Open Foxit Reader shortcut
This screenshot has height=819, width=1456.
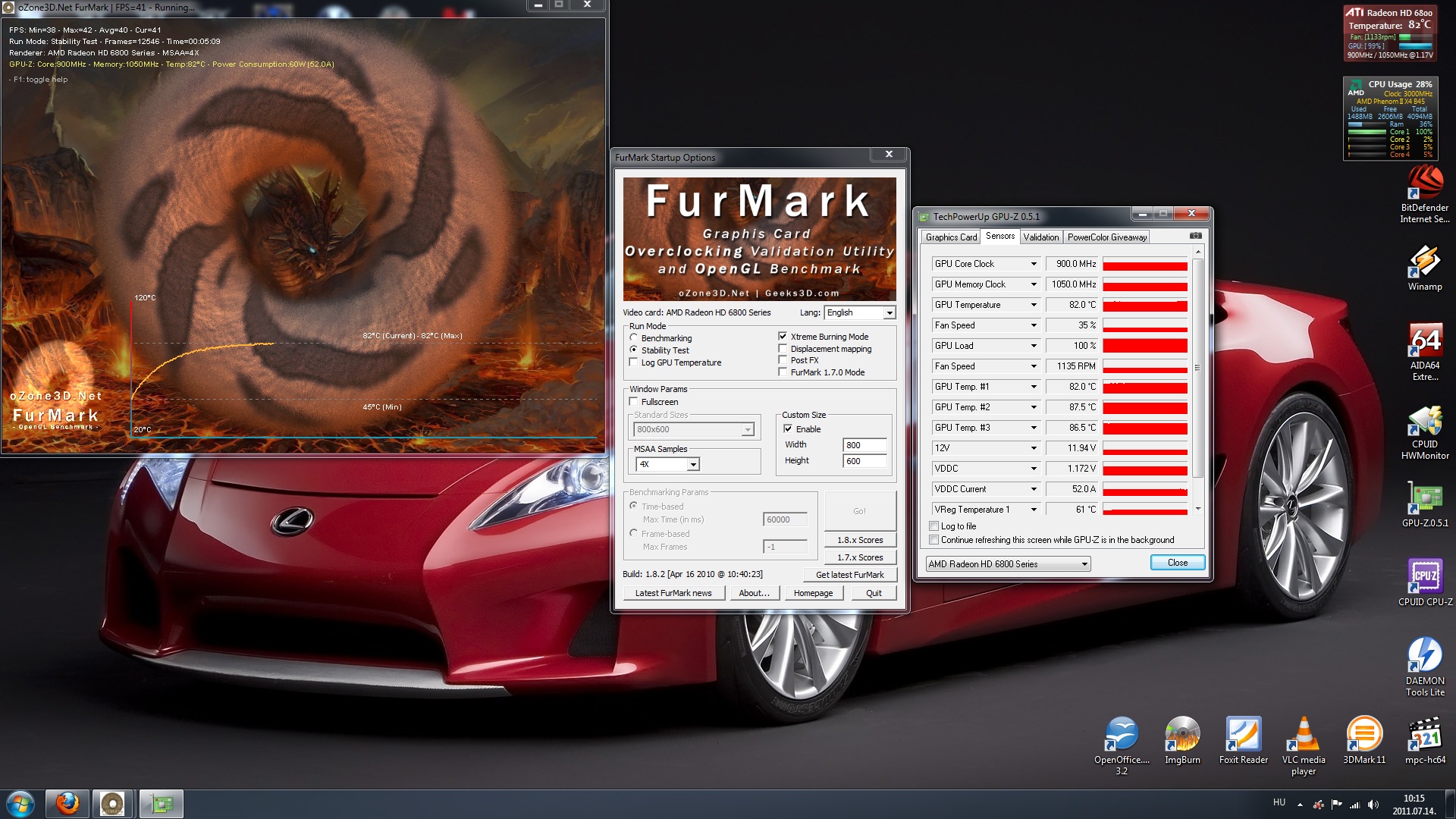[x=1243, y=741]
